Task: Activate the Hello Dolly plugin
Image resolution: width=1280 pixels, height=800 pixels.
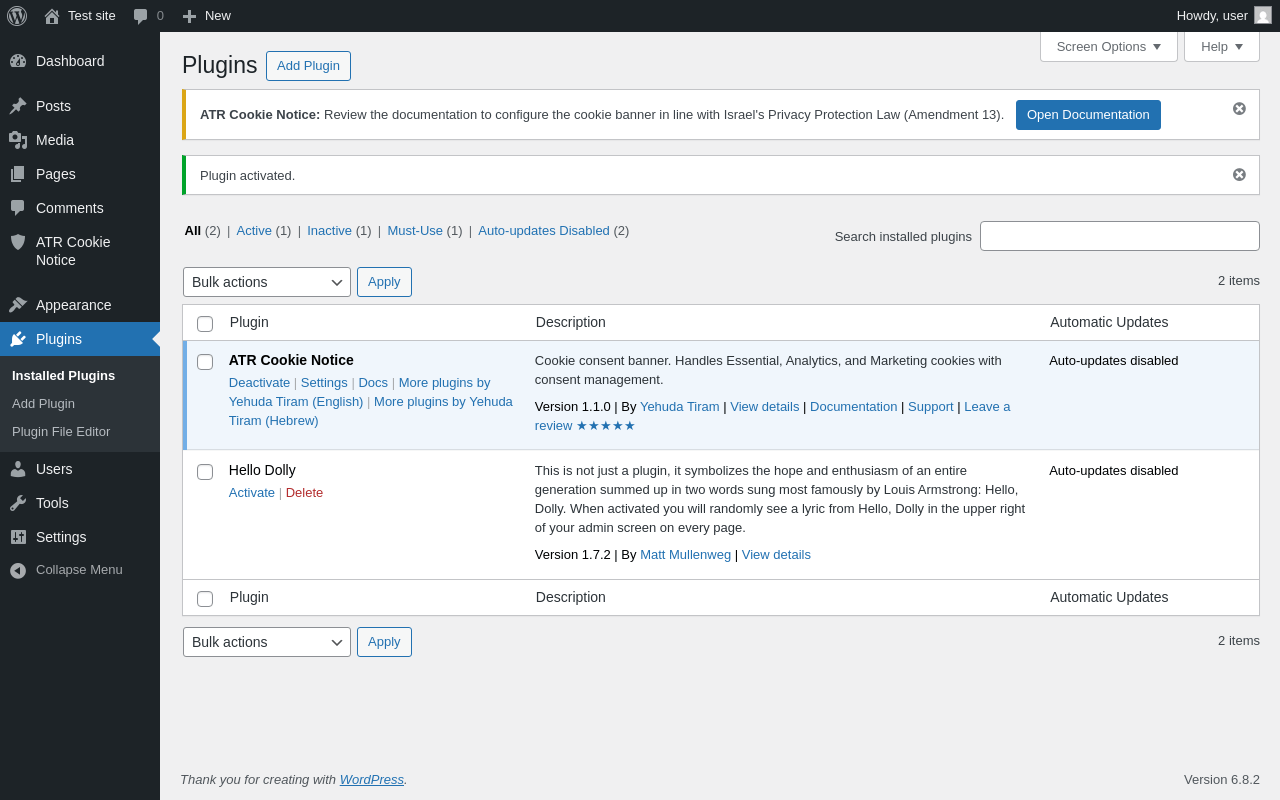Action: pyautogui.click(x=252, y=492)
